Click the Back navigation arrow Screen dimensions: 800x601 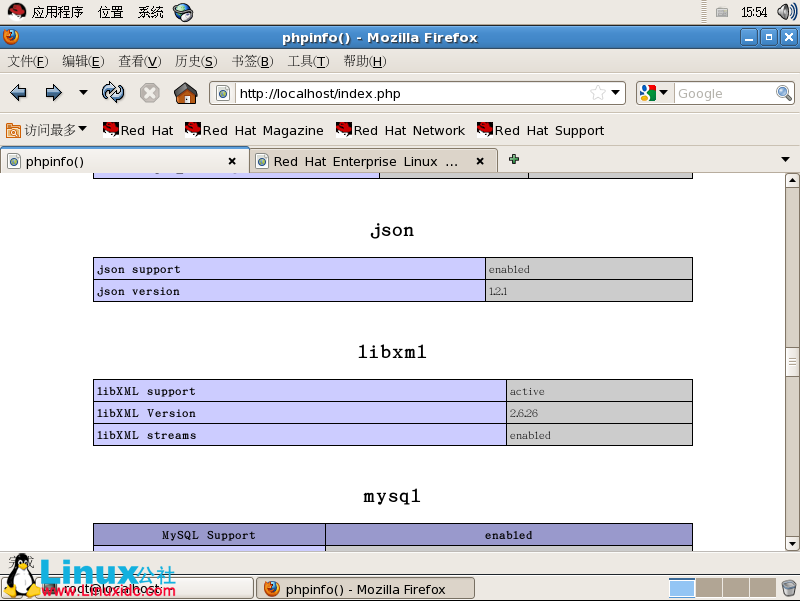pyautogui.click(x=19, y=93)
